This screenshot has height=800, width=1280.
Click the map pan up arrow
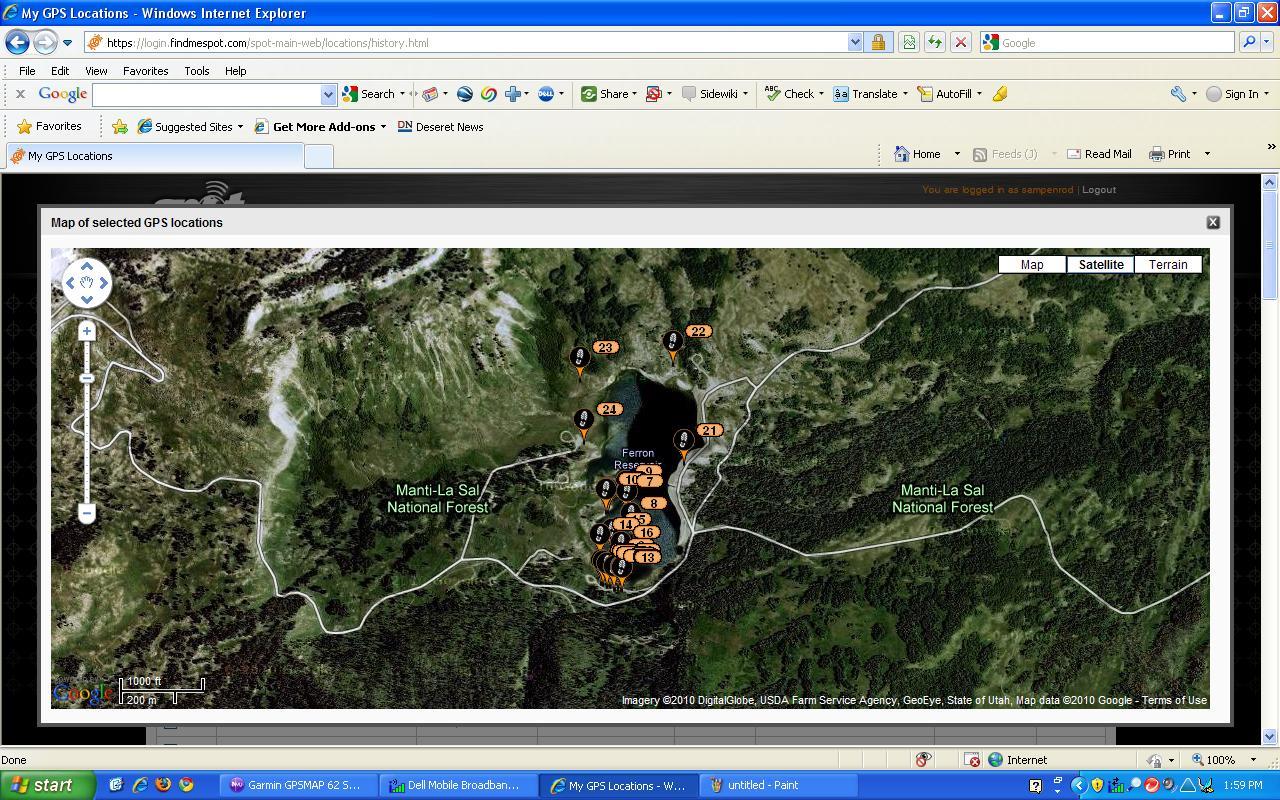[x=87, y=266]
